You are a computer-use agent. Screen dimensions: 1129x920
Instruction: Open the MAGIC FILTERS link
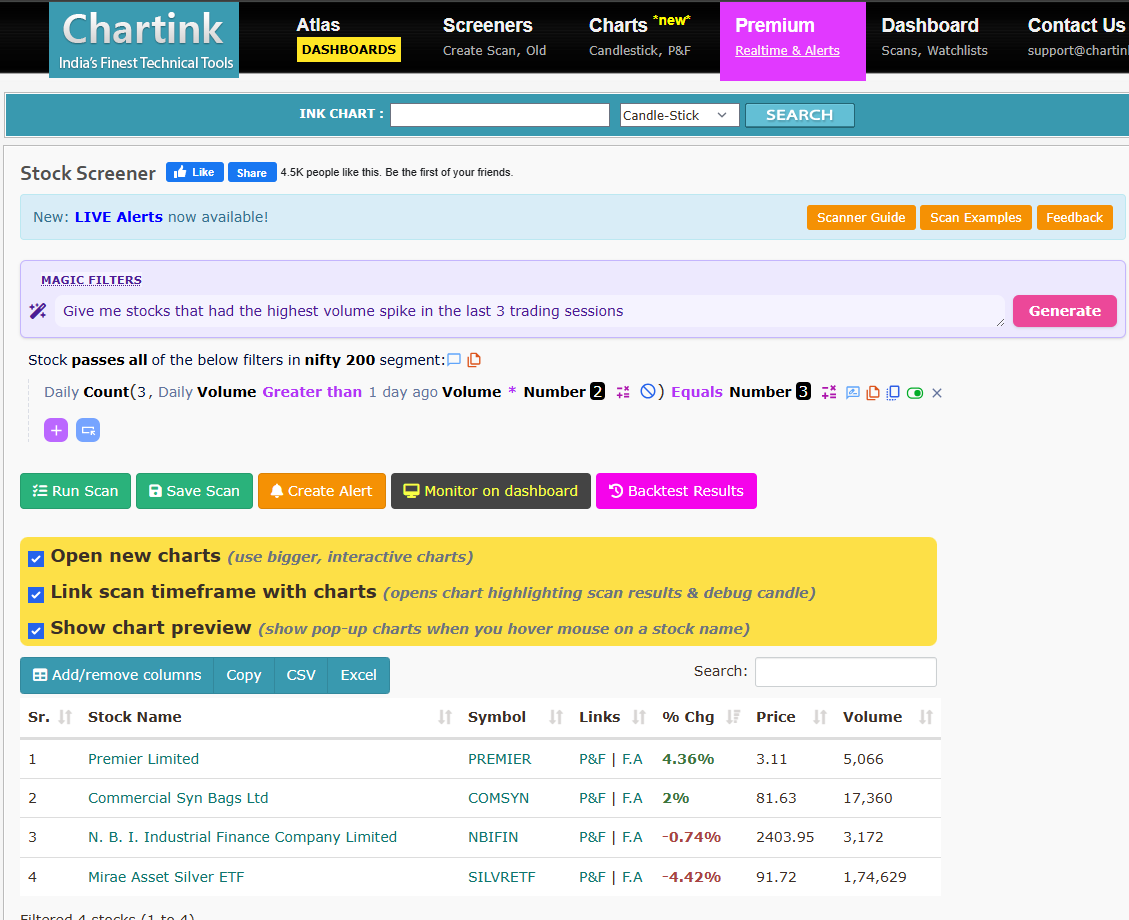[91, 279]
